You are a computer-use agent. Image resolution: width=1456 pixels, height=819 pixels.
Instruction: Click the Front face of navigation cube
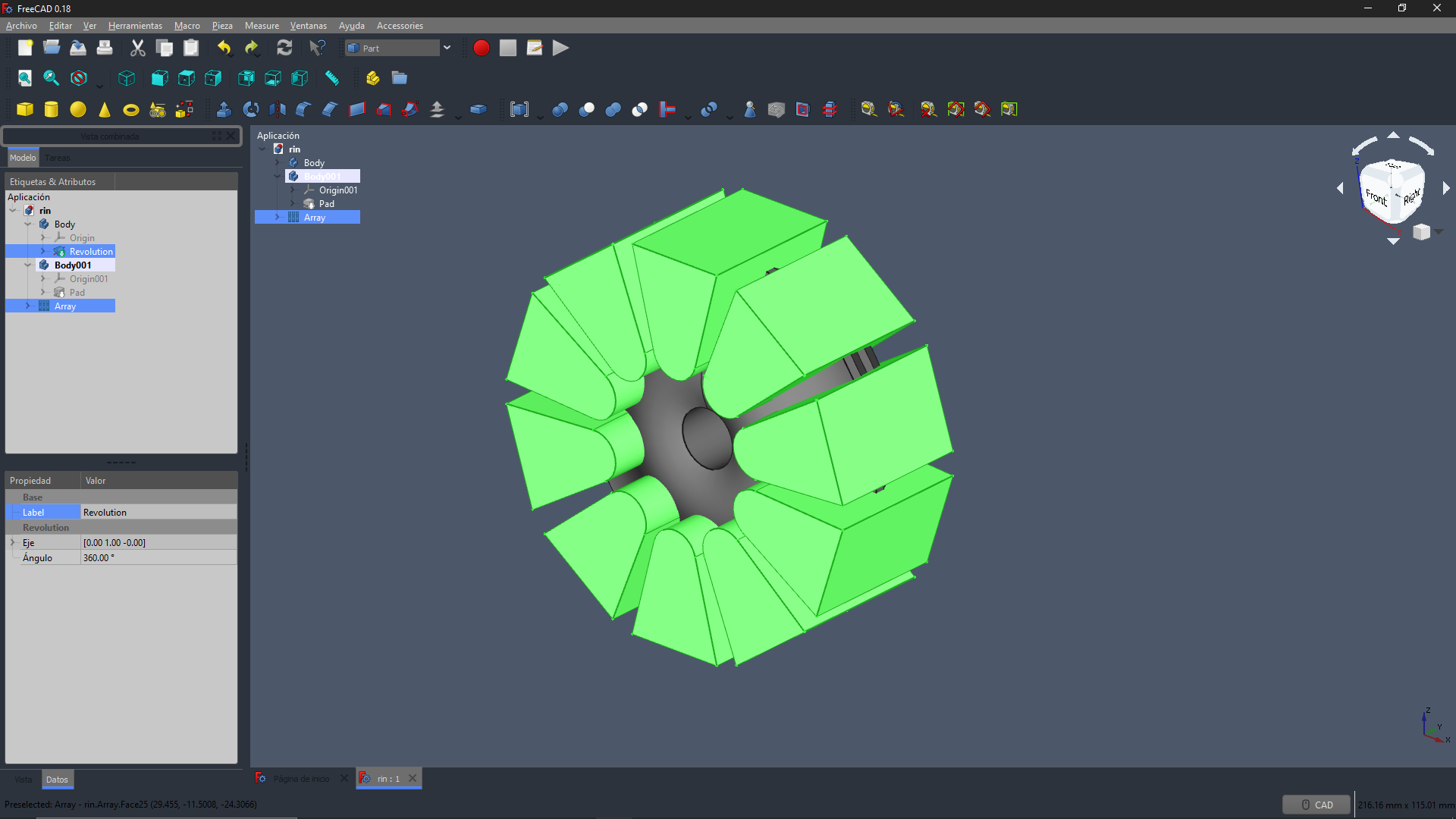click(x=1376, y=198)
